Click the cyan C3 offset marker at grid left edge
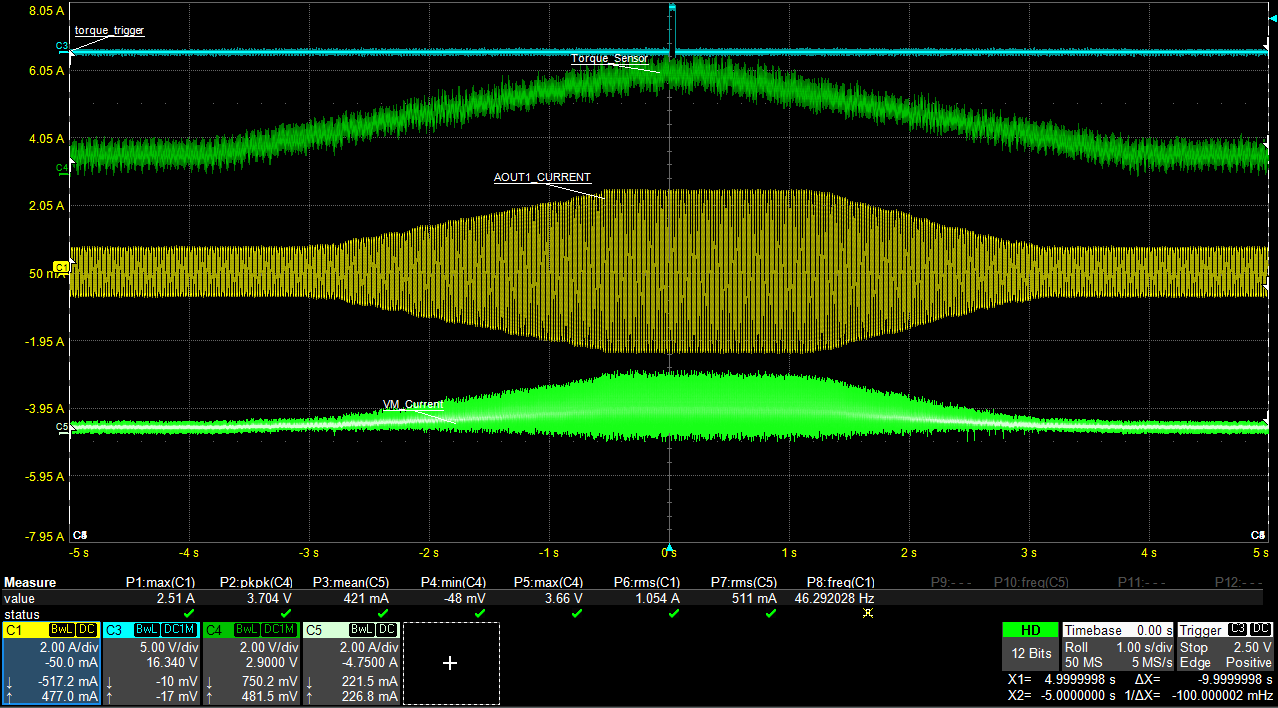Image resolution: width=1278 pixels, height=708 pixels. click(x=62, y=47)
